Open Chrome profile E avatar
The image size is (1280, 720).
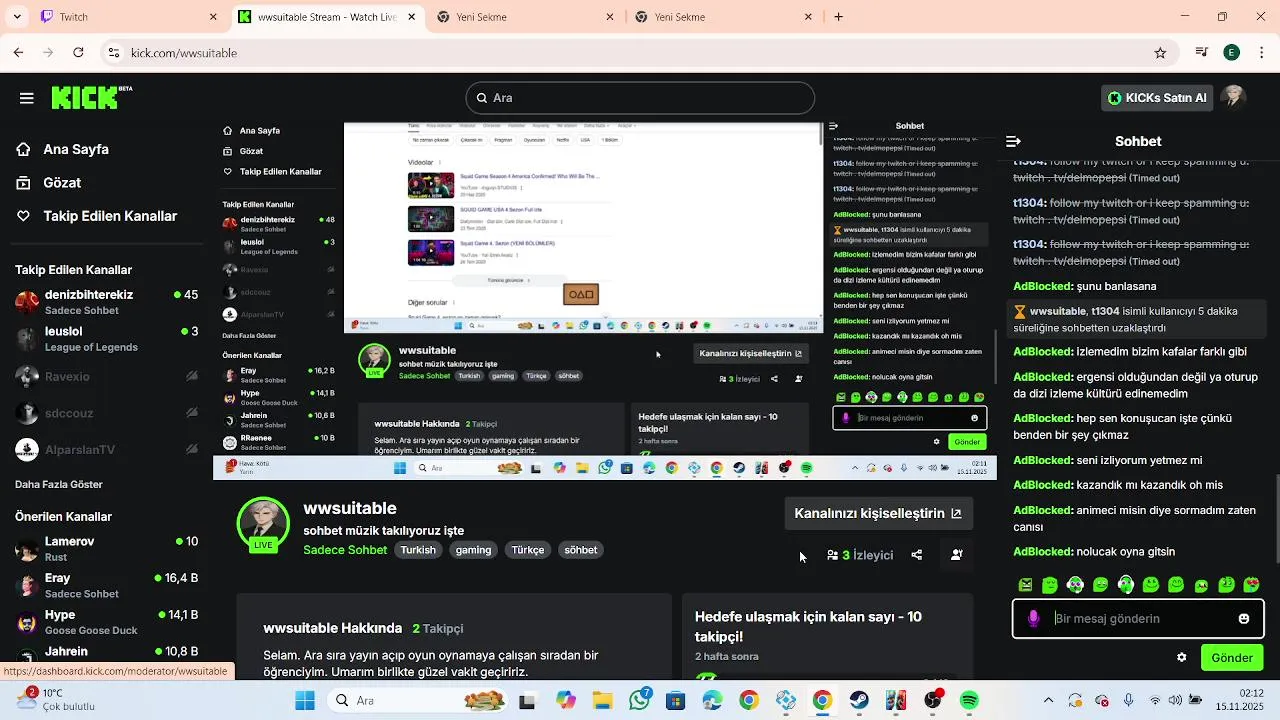[1231, 53]
